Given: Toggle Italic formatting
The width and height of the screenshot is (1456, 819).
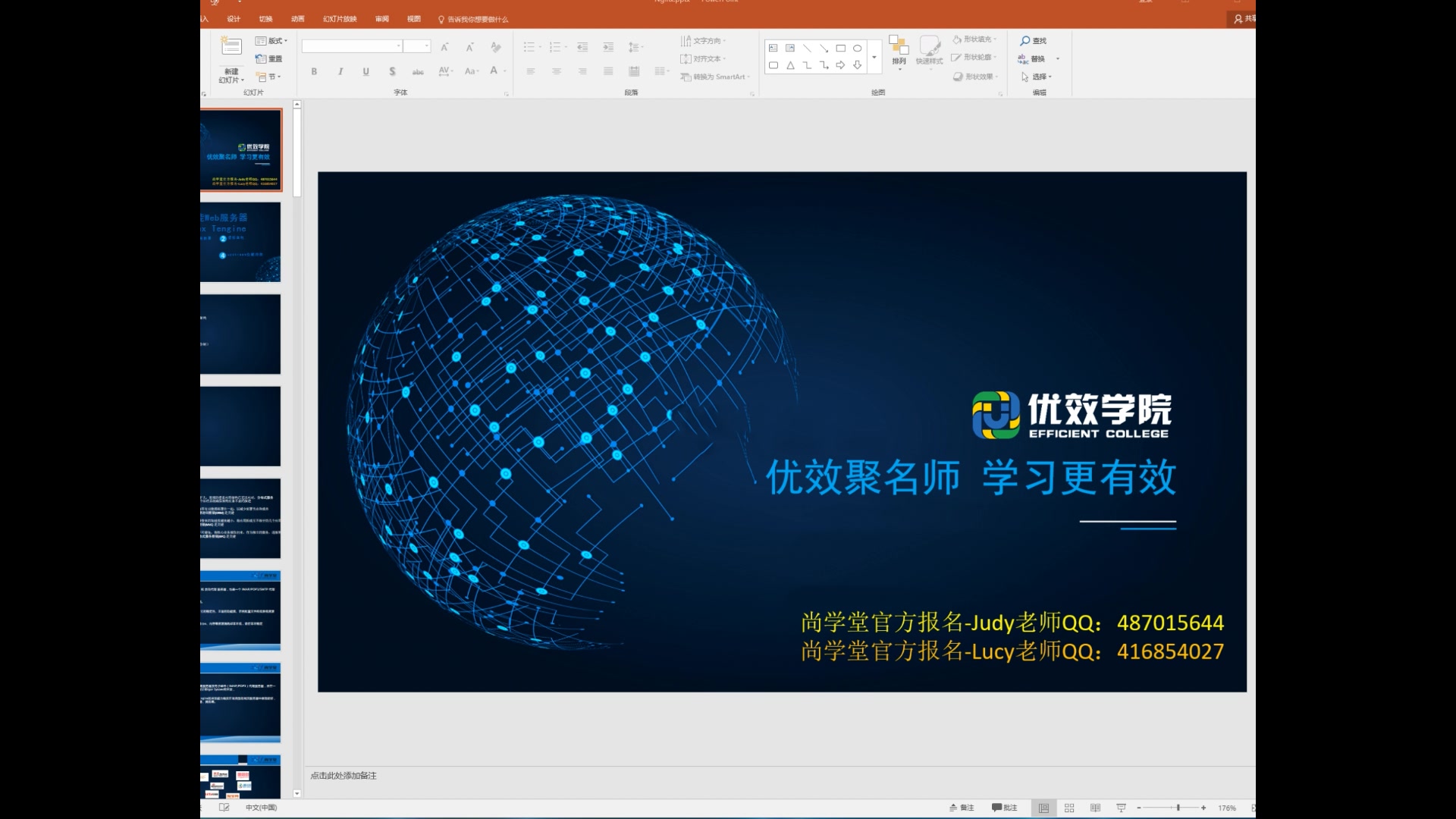Looking at the screenshot, I should click(340, 71).
